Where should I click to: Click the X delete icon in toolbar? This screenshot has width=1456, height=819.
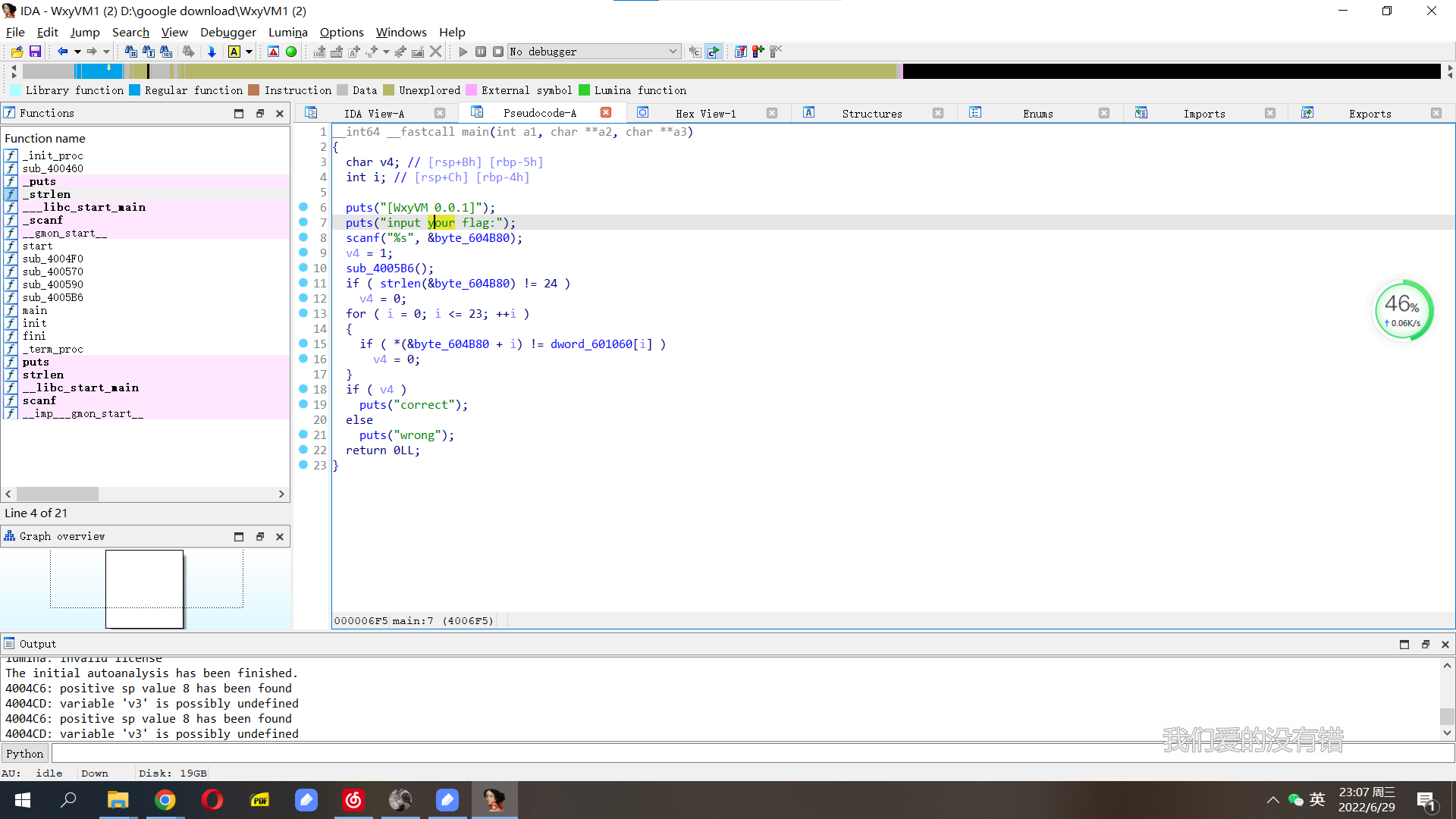435,52
